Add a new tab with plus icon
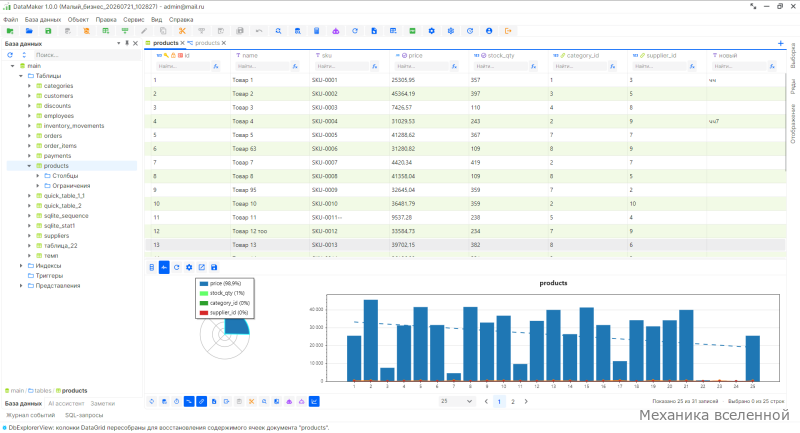800x433 pixels. (x=781, y=43)
